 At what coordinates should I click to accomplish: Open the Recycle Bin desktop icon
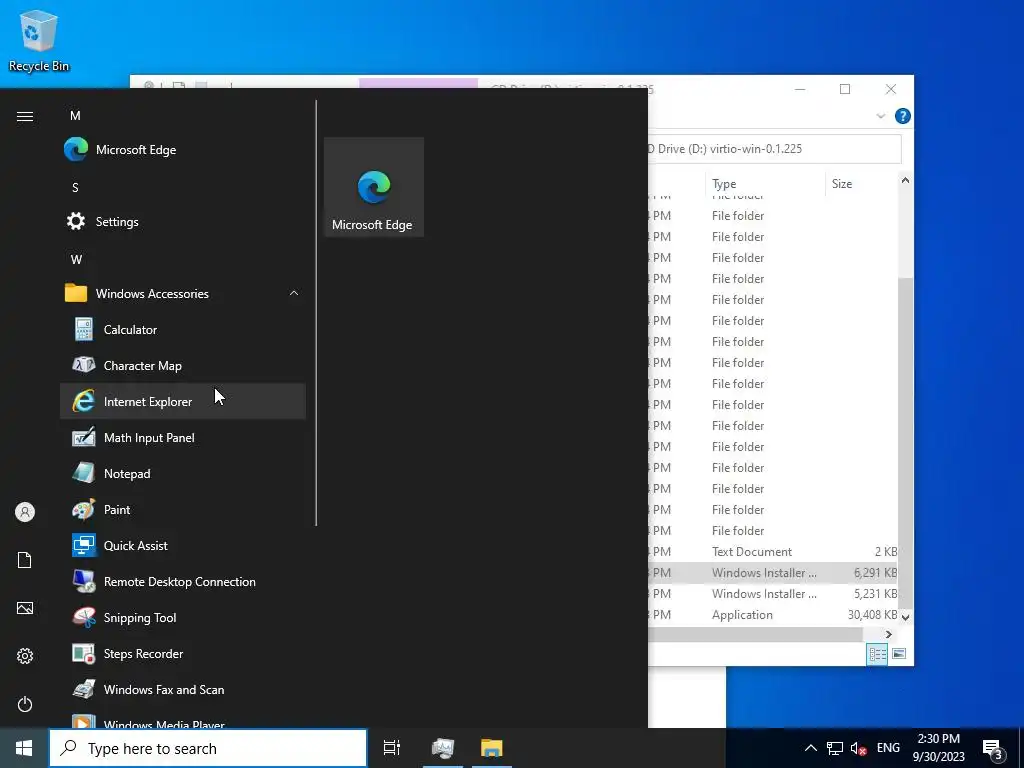[39, 40]
